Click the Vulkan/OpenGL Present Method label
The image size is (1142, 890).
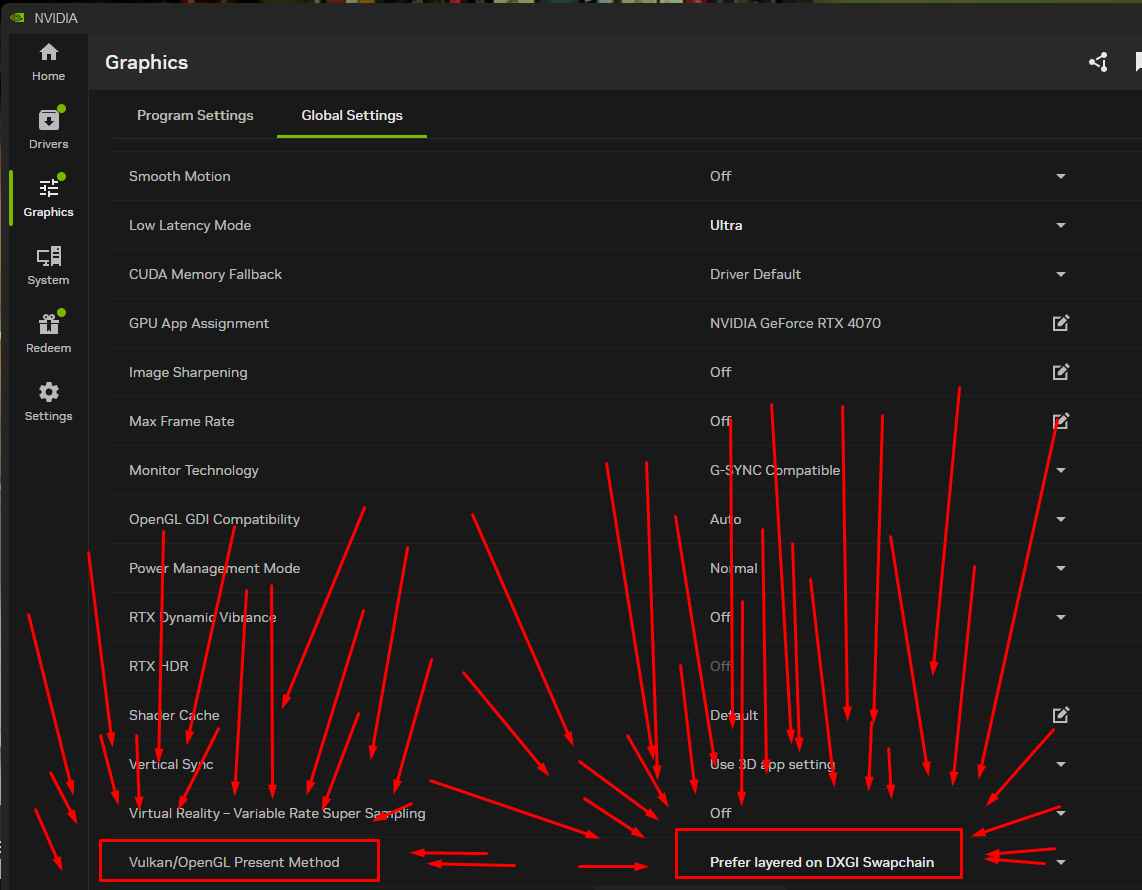point(234,862)
